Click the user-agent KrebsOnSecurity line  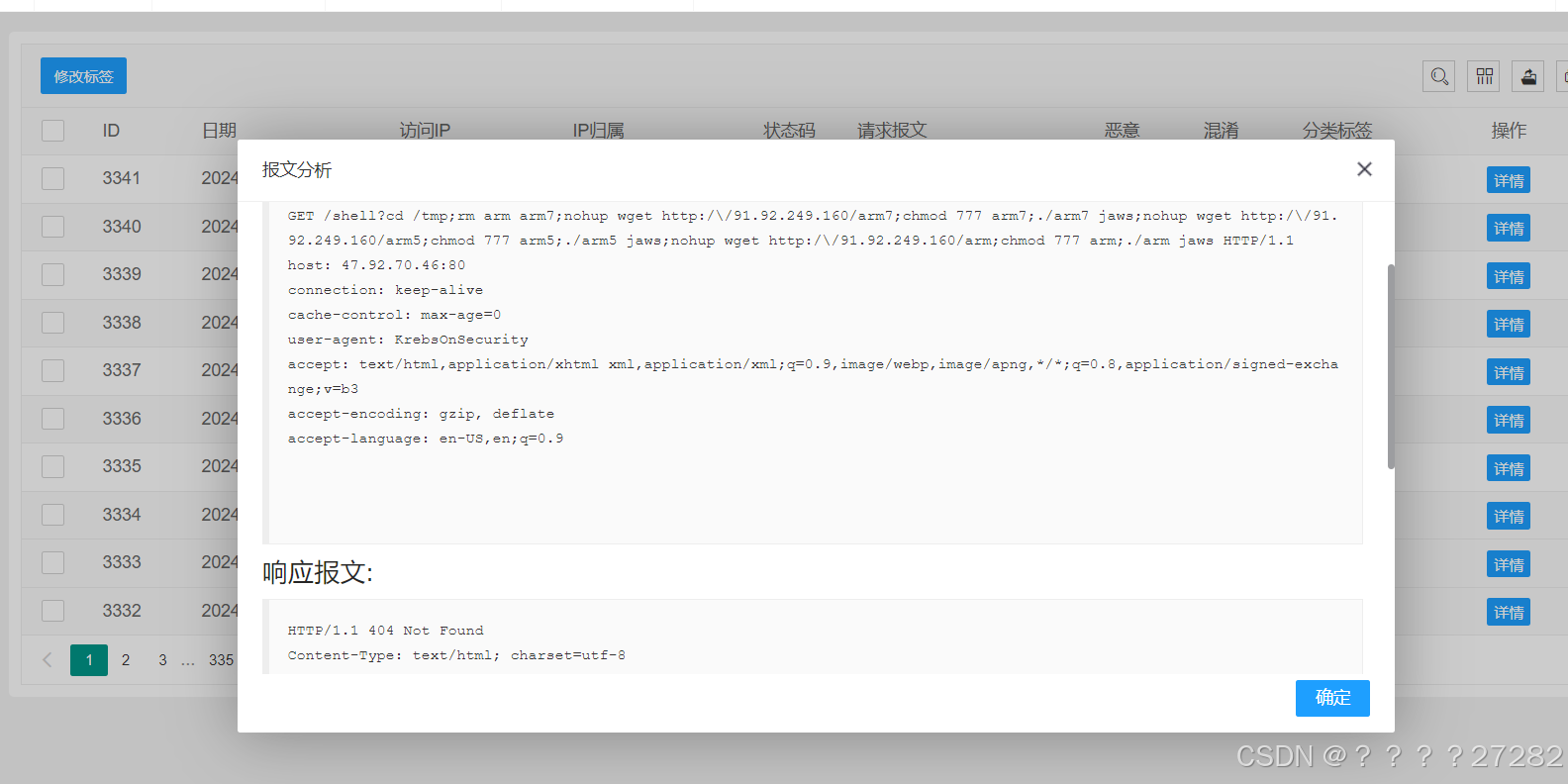408,340
